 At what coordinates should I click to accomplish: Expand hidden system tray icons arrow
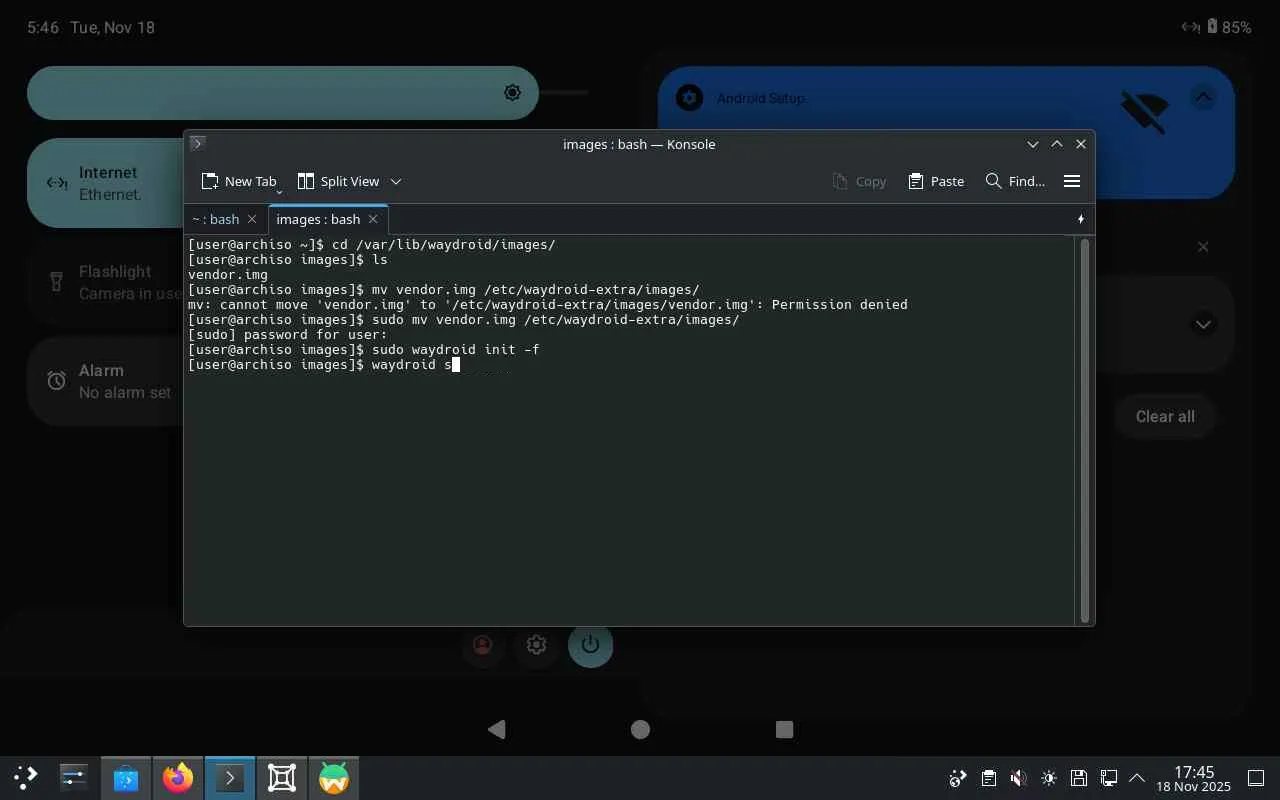(1137, 778)
